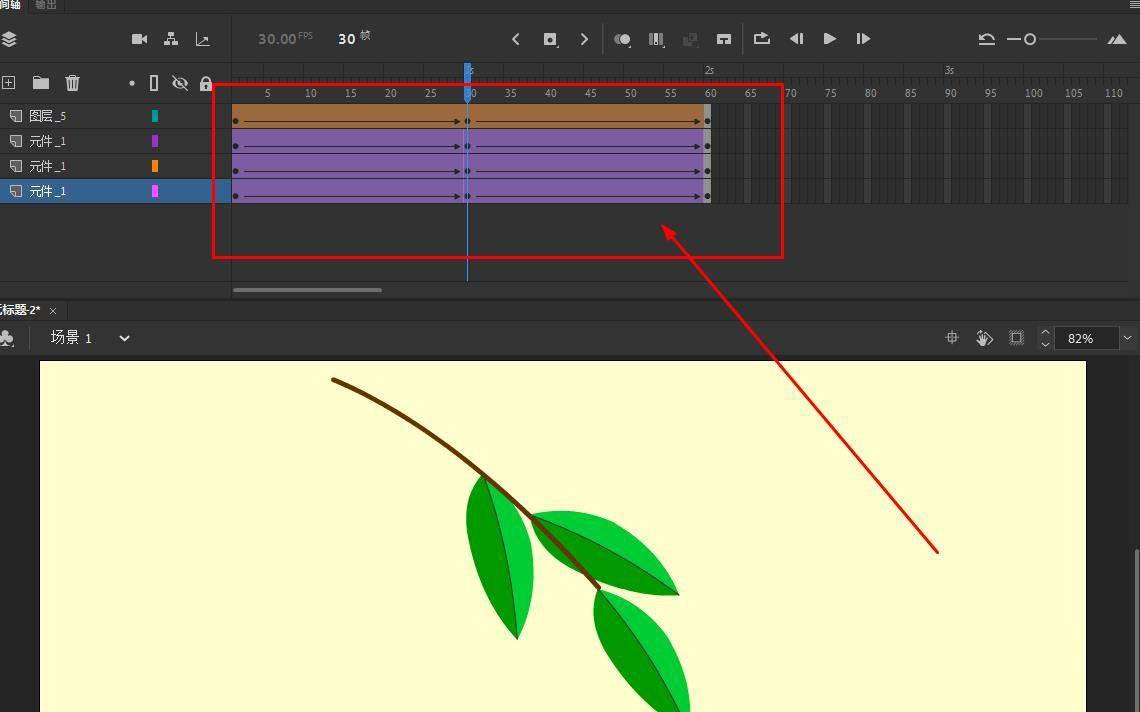Toggle loop playback icon
Viewport: 1140px width, 712px height.
[x=761, y=39]
